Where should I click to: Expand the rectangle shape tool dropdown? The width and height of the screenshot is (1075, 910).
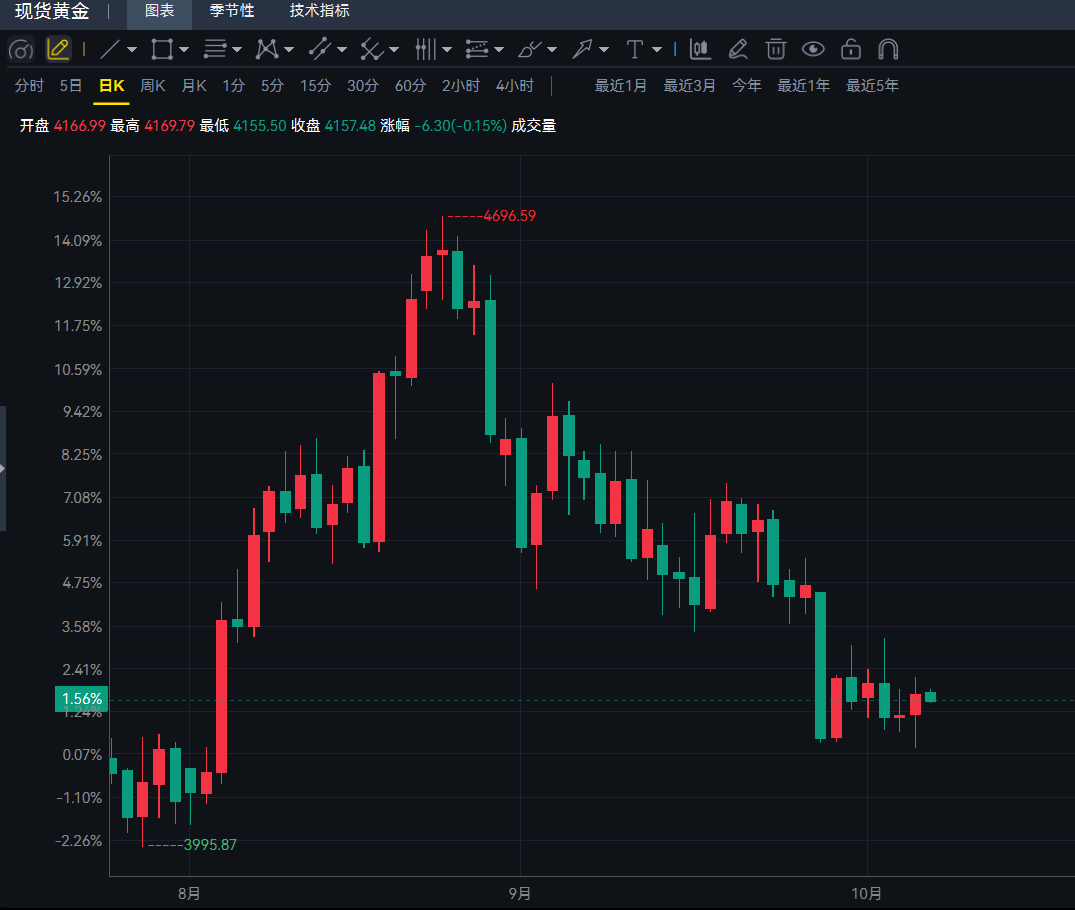pyautogui.click(x=184, y=49)
